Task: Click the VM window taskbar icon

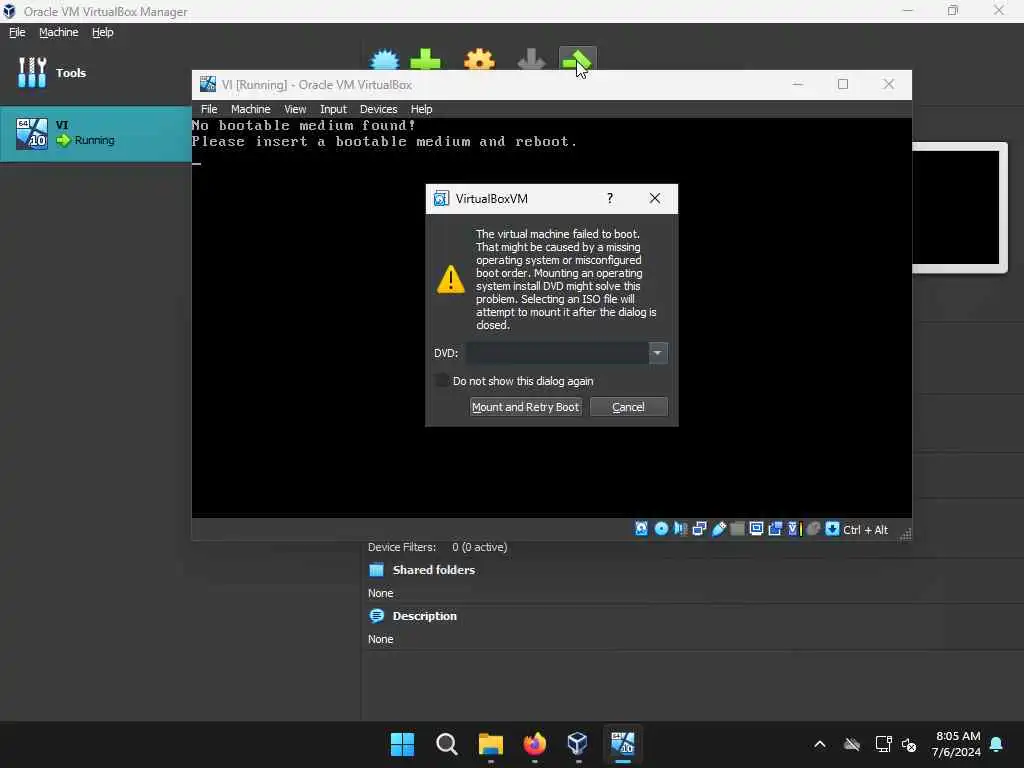Action: point(622,744)
